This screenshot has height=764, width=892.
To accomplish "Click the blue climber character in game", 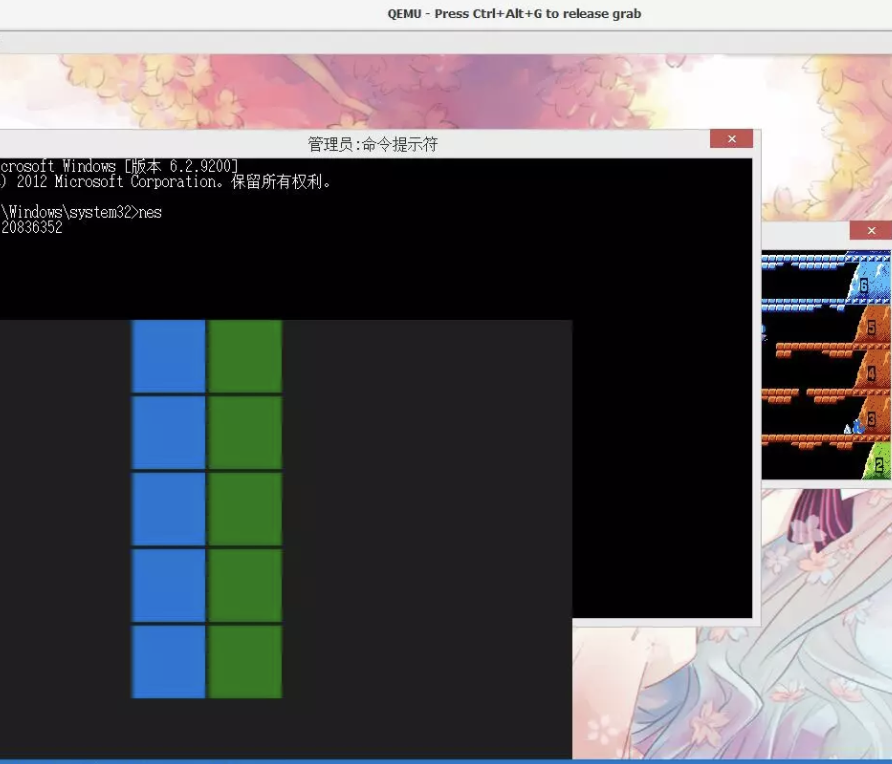I will [856, 427].
